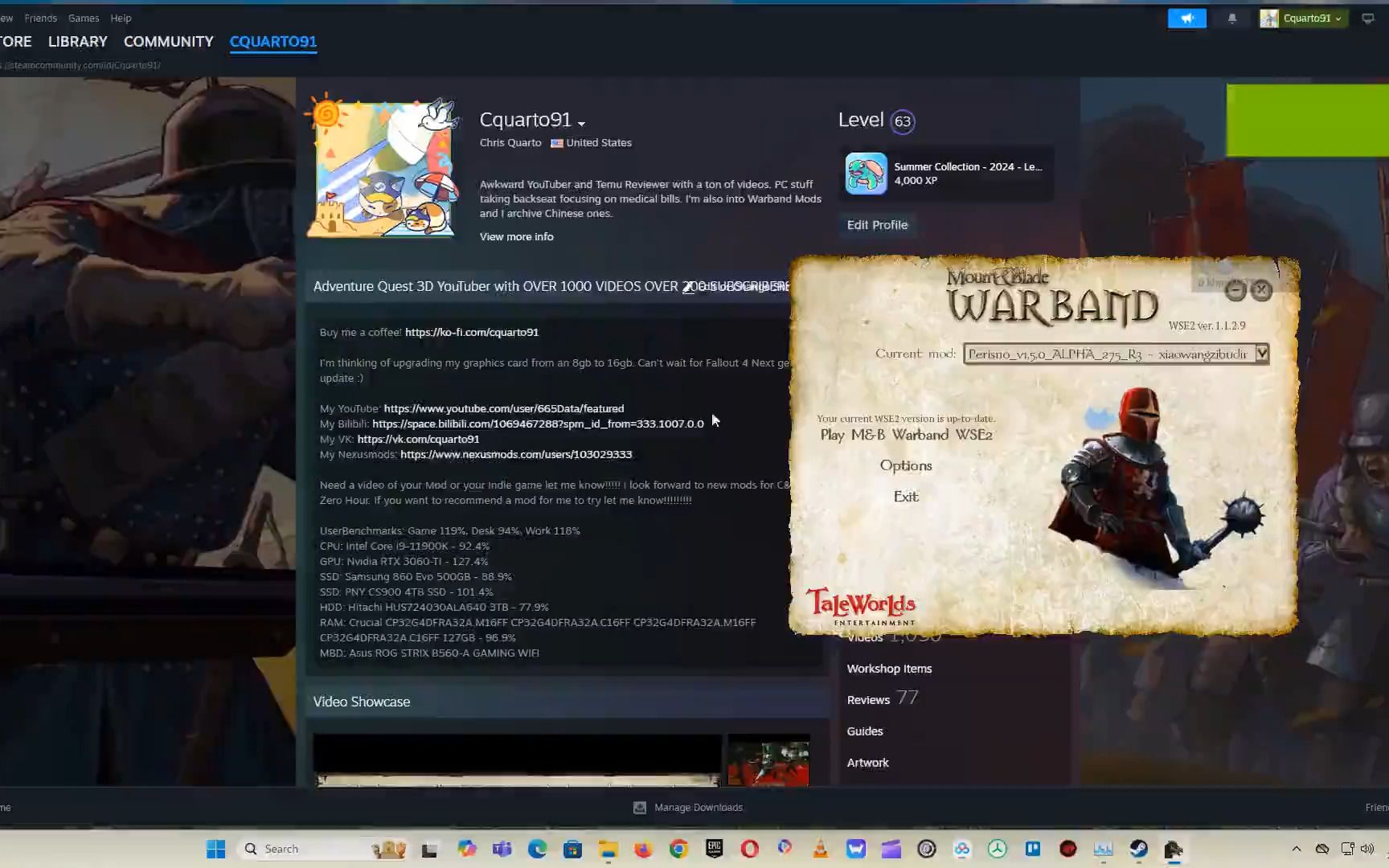Screen dimensions: 1389x868
Task: Switch to the Warband launcher taskbar icon
Action: 1174,849
